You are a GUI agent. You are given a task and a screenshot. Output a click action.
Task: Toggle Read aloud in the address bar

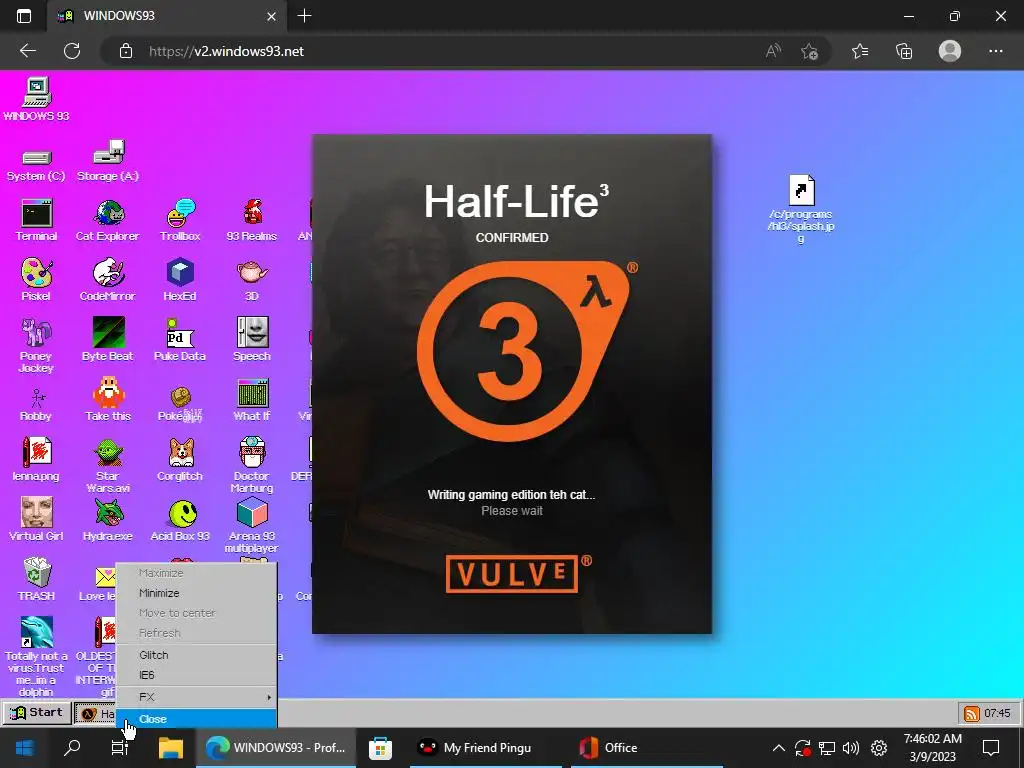pos(773,51)
